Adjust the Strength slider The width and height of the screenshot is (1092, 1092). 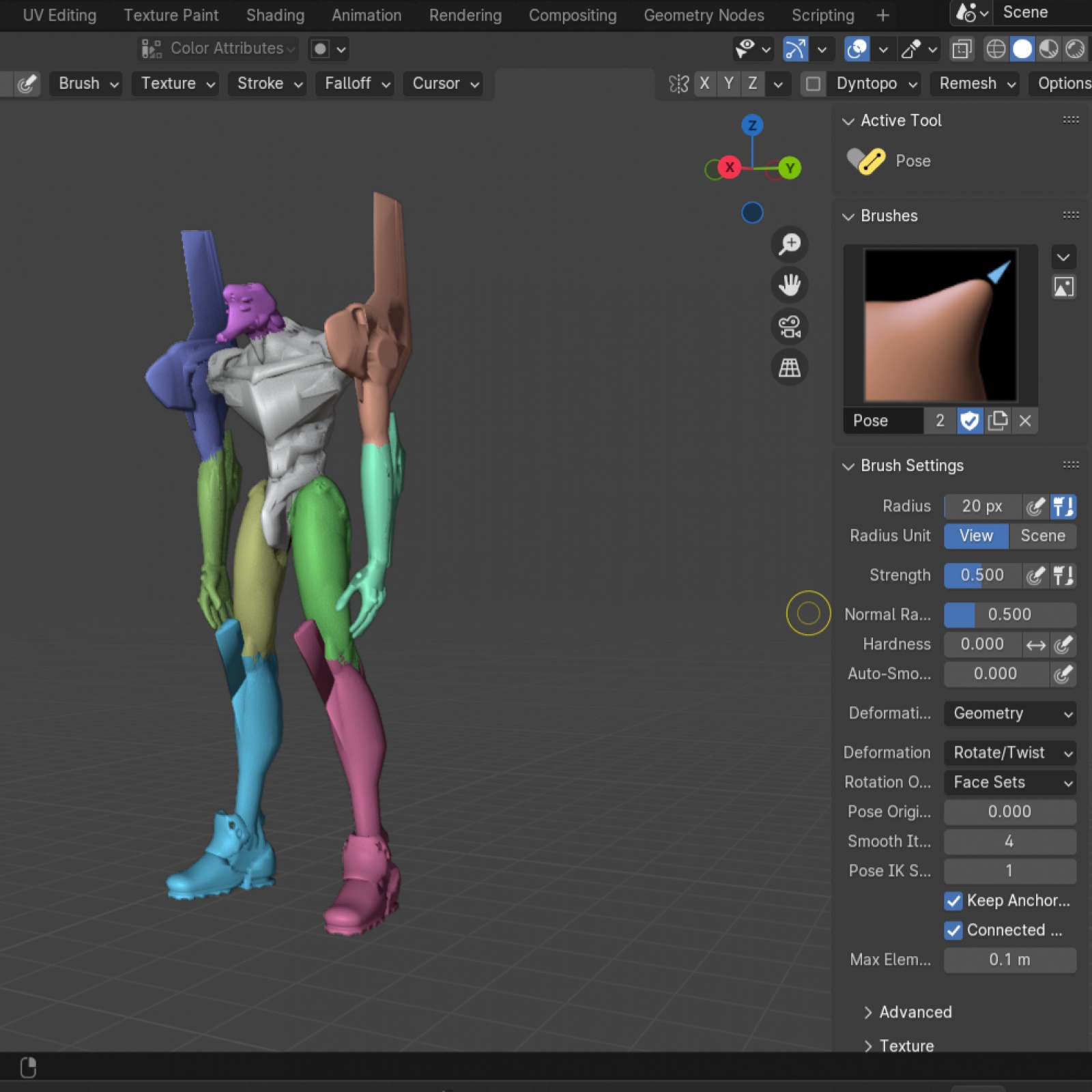click(982, 575)
